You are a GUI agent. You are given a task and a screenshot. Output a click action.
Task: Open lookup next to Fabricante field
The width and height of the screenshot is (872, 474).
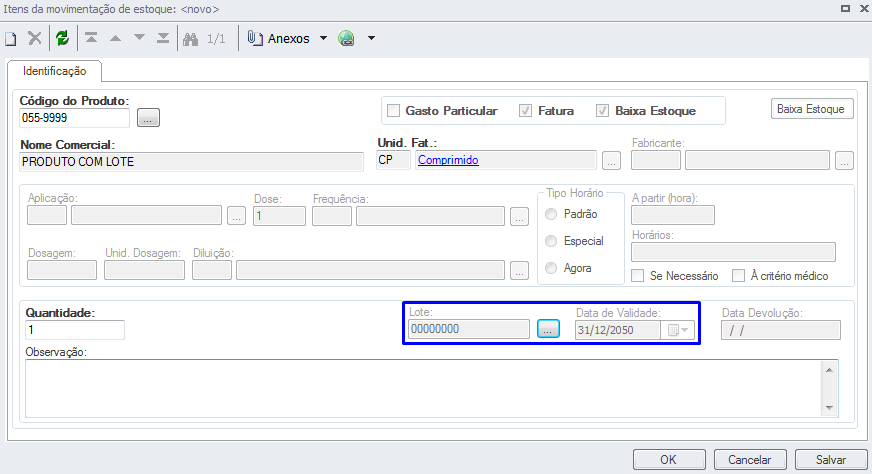(844, 161)
